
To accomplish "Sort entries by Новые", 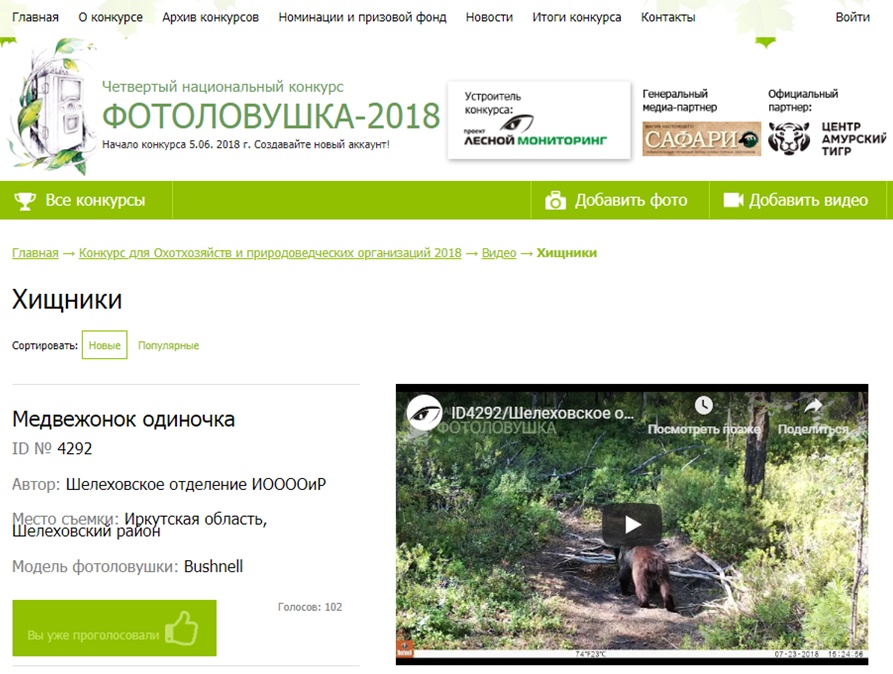I will click(105, 345).
